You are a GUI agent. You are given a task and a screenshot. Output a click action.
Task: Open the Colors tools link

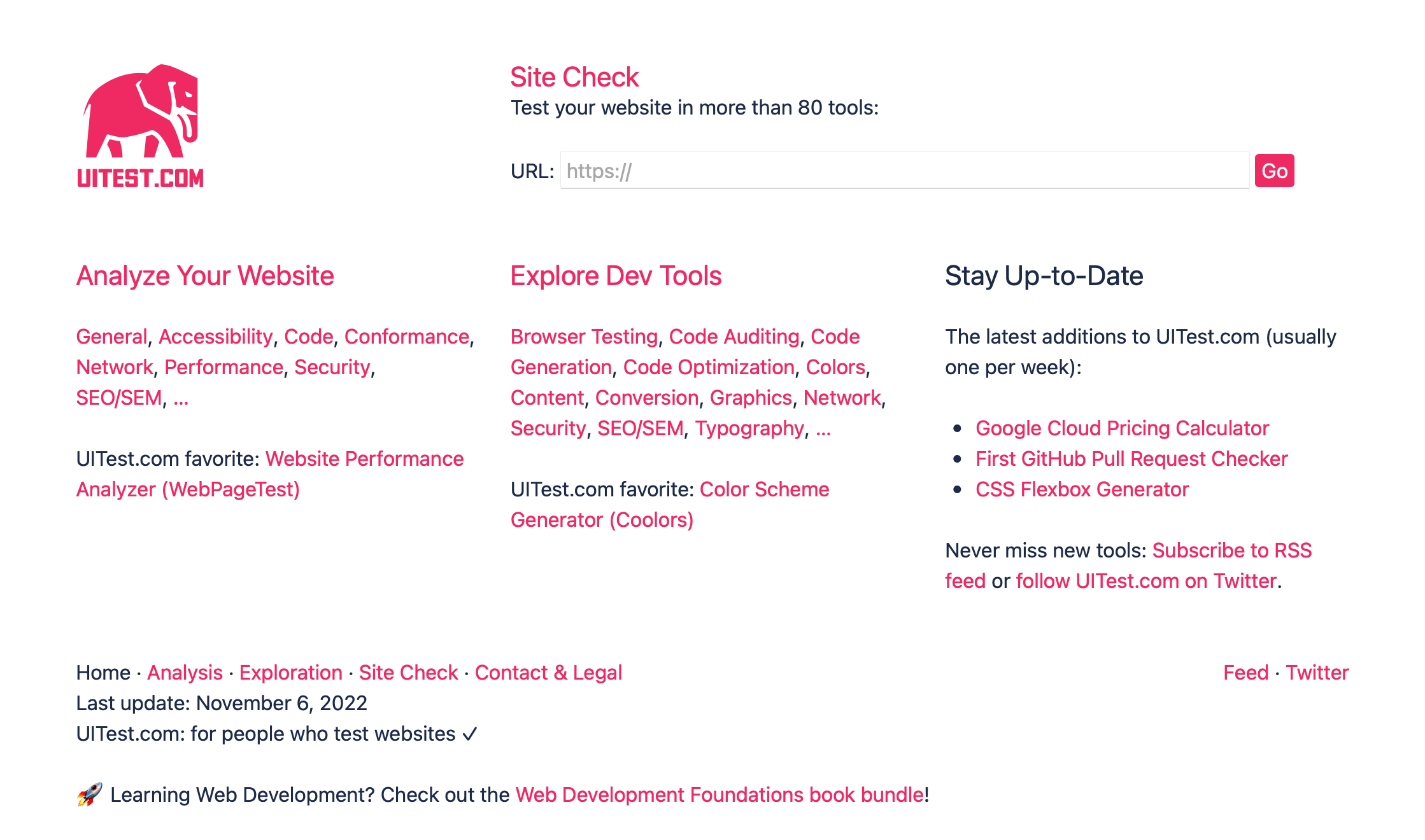click(x=835, y=367)
